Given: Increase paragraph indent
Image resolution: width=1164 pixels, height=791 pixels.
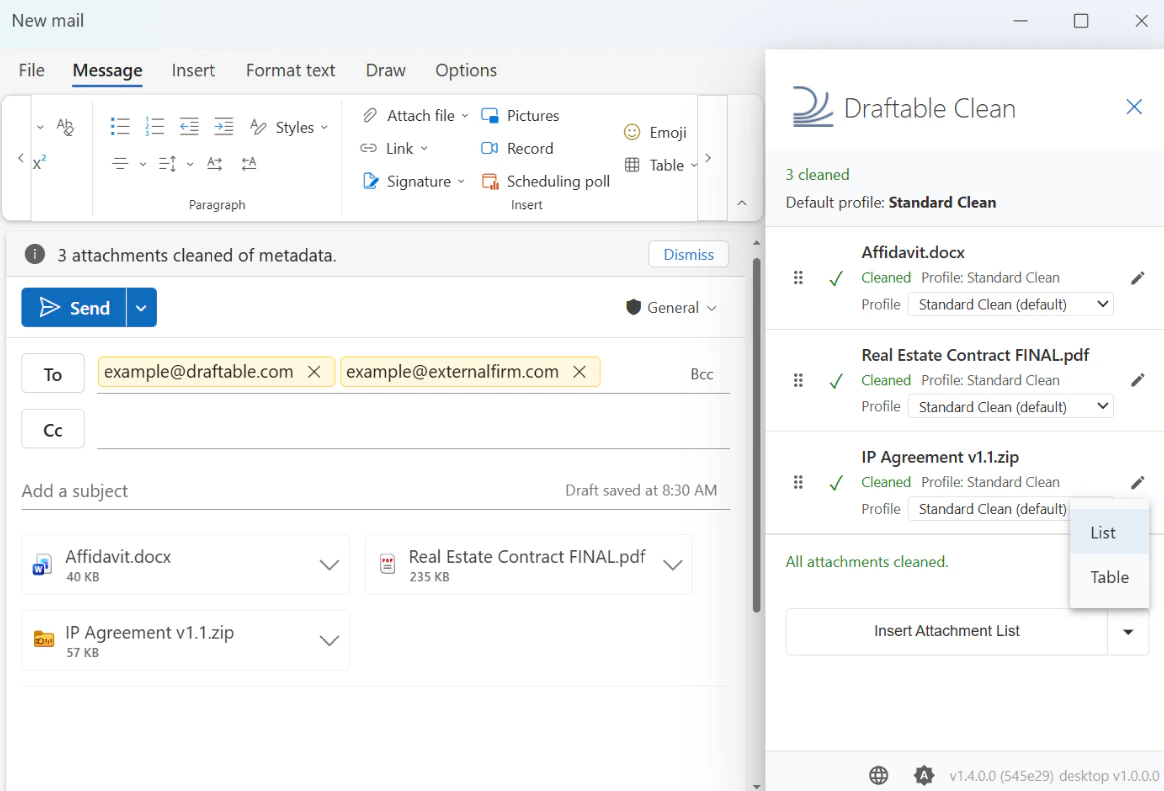Looking at the screenshot, I should [x=223, y=127].
